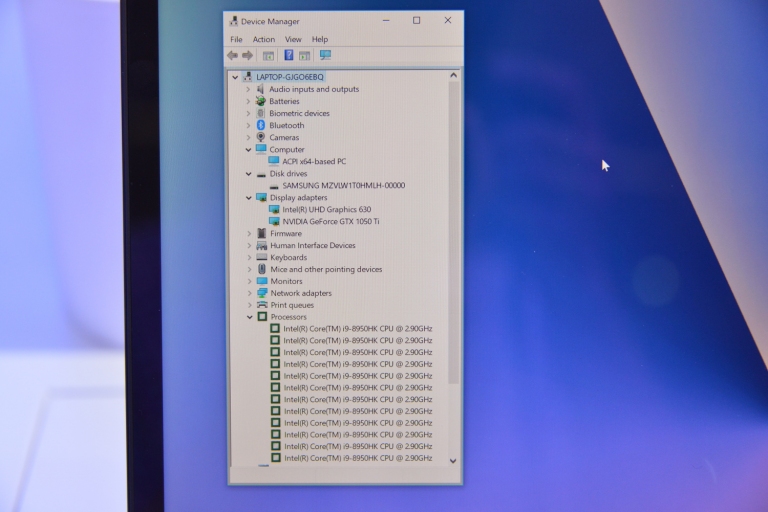Open the Action menu
Viewport: 768px width, 512px height.
[264, 39]
